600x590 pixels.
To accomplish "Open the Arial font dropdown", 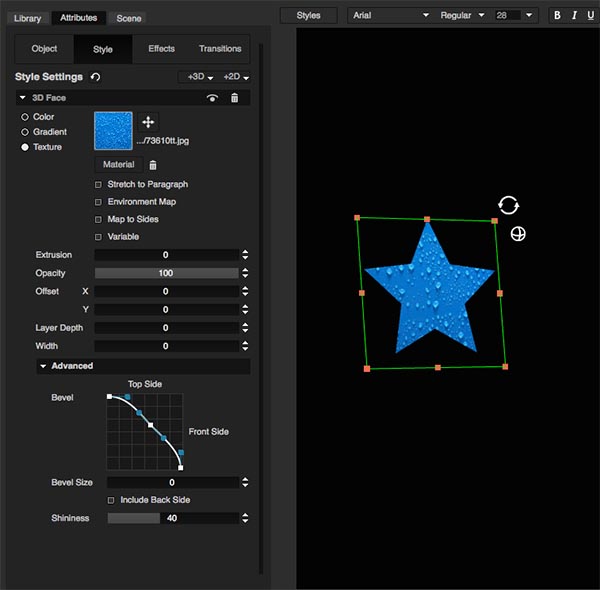I will pos(390,15).
